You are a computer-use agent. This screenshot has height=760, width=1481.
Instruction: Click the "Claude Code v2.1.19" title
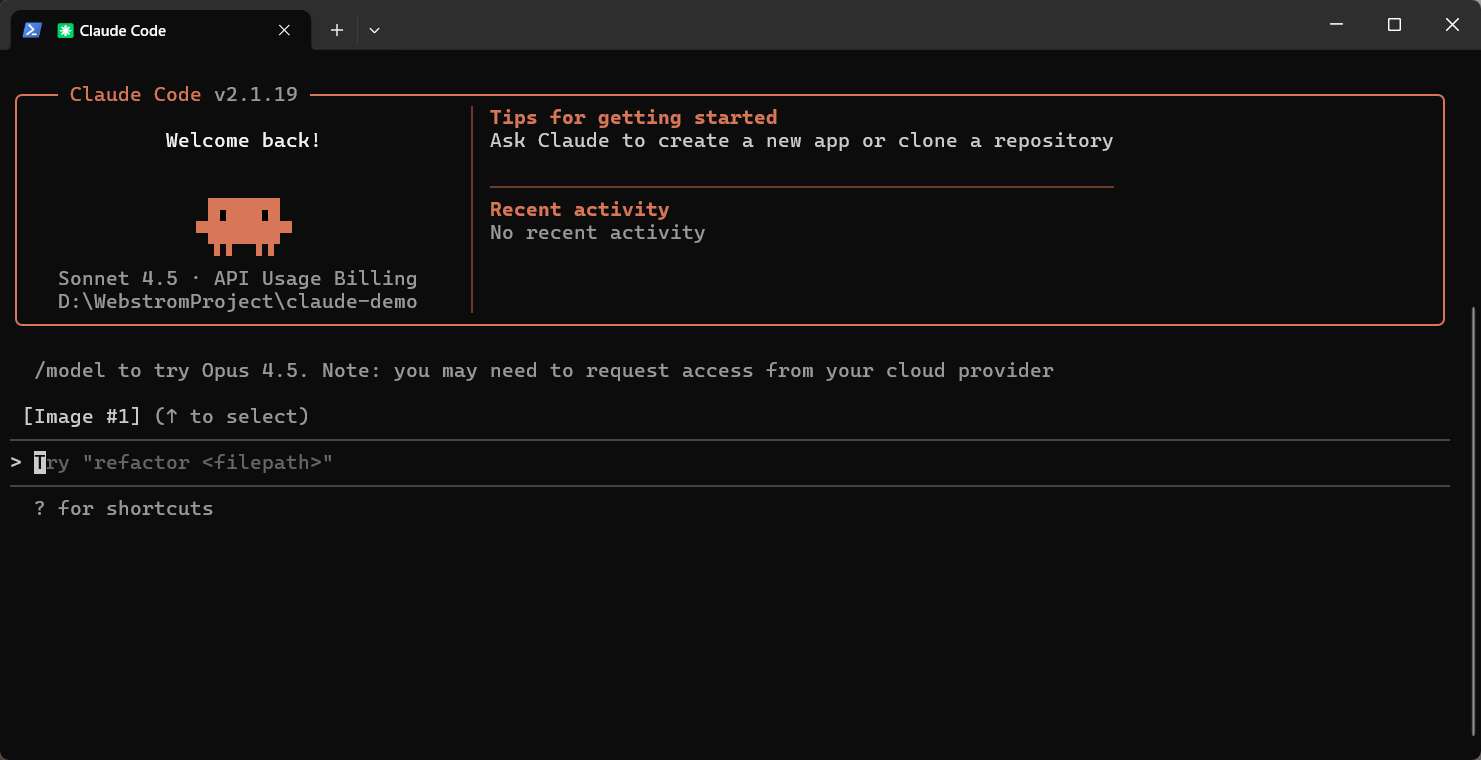tap(184, 94)
